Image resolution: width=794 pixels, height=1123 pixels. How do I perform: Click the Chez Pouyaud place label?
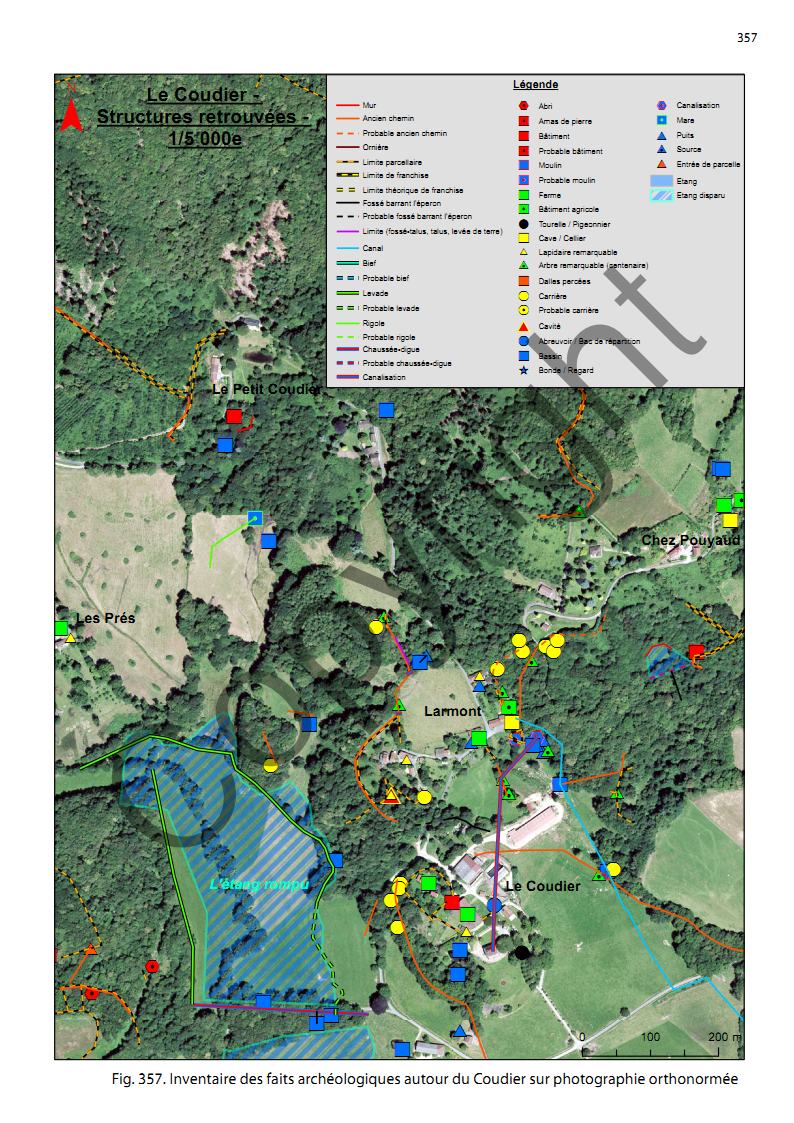click(690, 540)
